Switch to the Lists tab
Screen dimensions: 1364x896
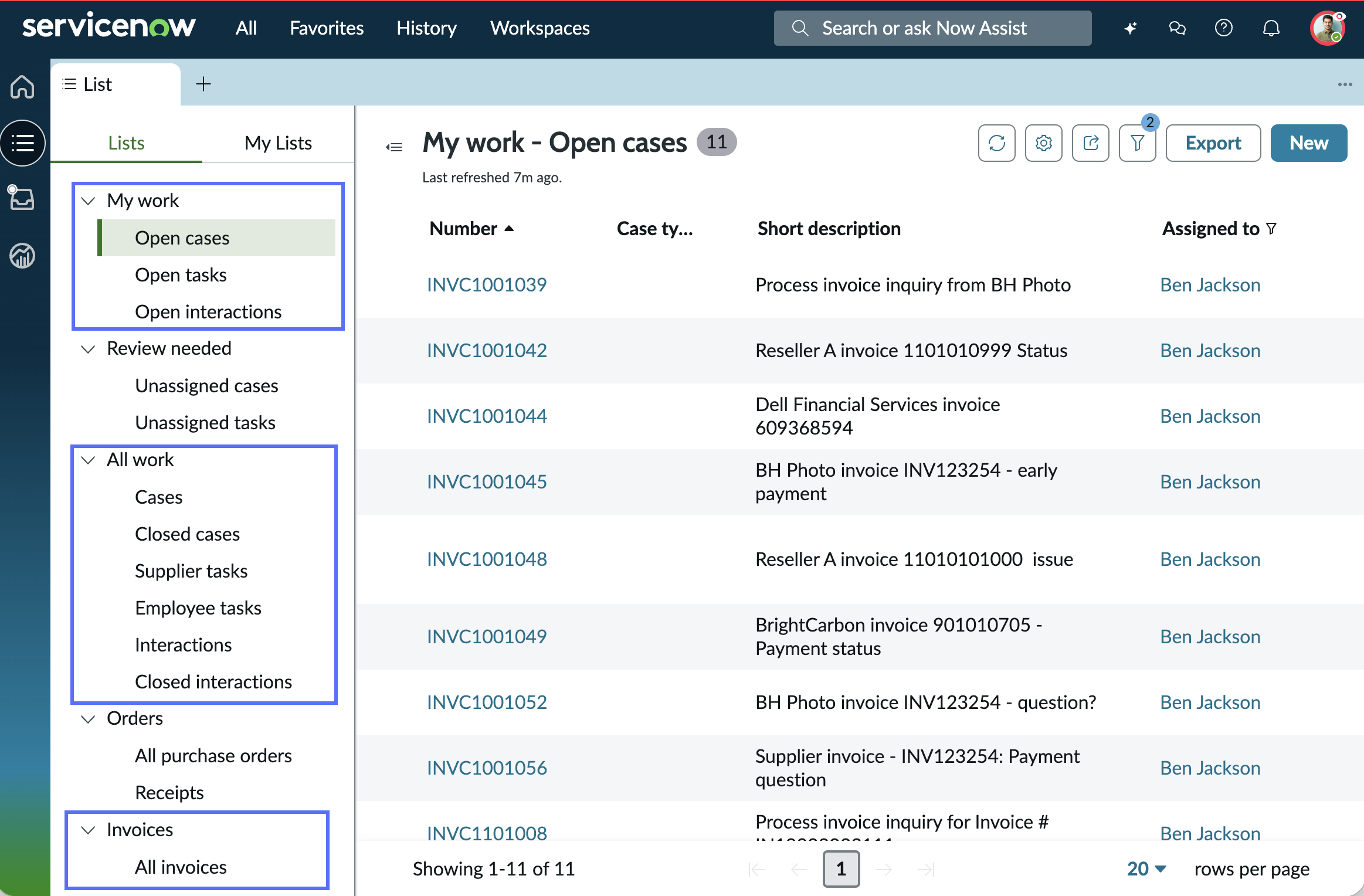coord(126,143)
